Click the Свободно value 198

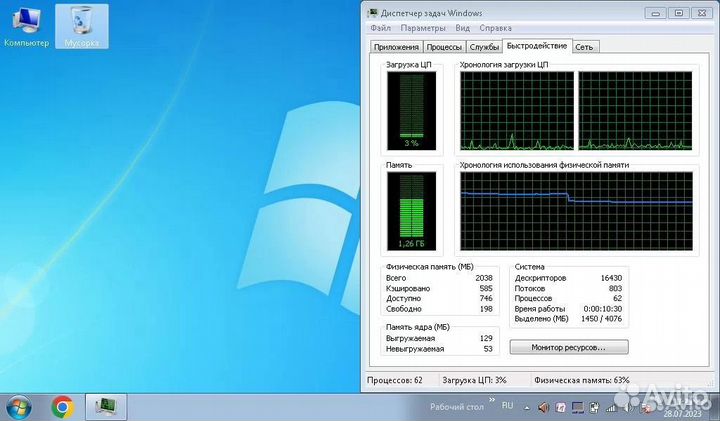click(486, 309)
